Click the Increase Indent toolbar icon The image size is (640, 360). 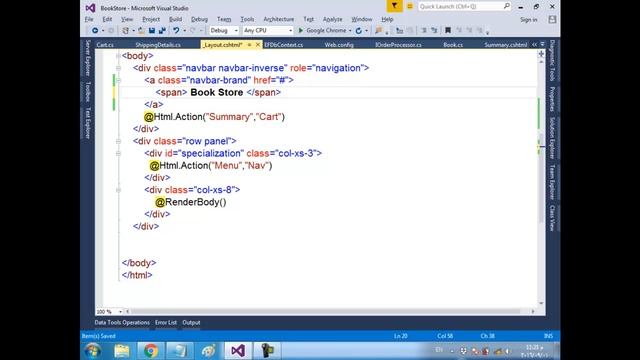434,31
